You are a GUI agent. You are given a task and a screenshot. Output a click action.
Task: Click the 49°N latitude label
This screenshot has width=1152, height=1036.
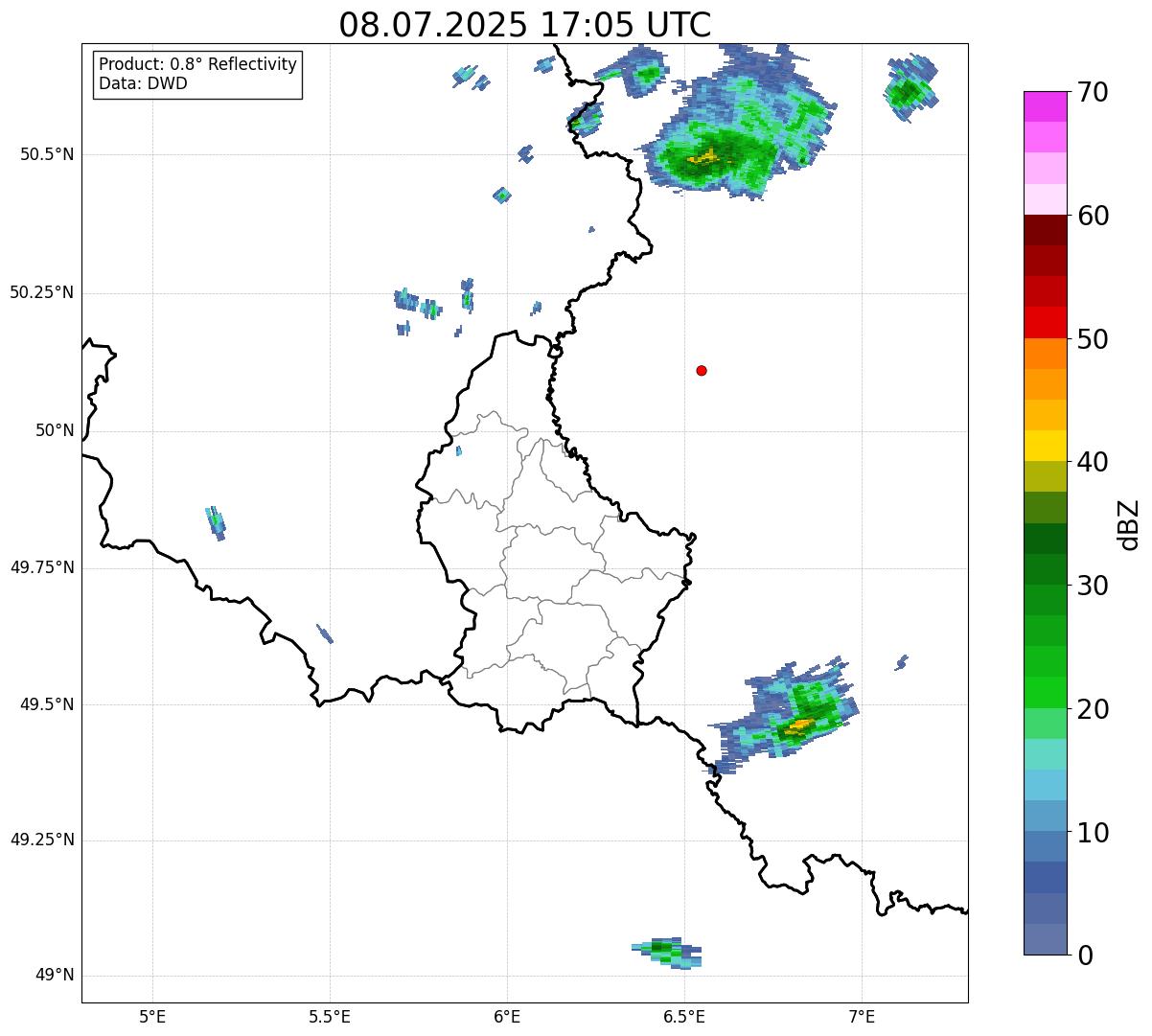55,976
